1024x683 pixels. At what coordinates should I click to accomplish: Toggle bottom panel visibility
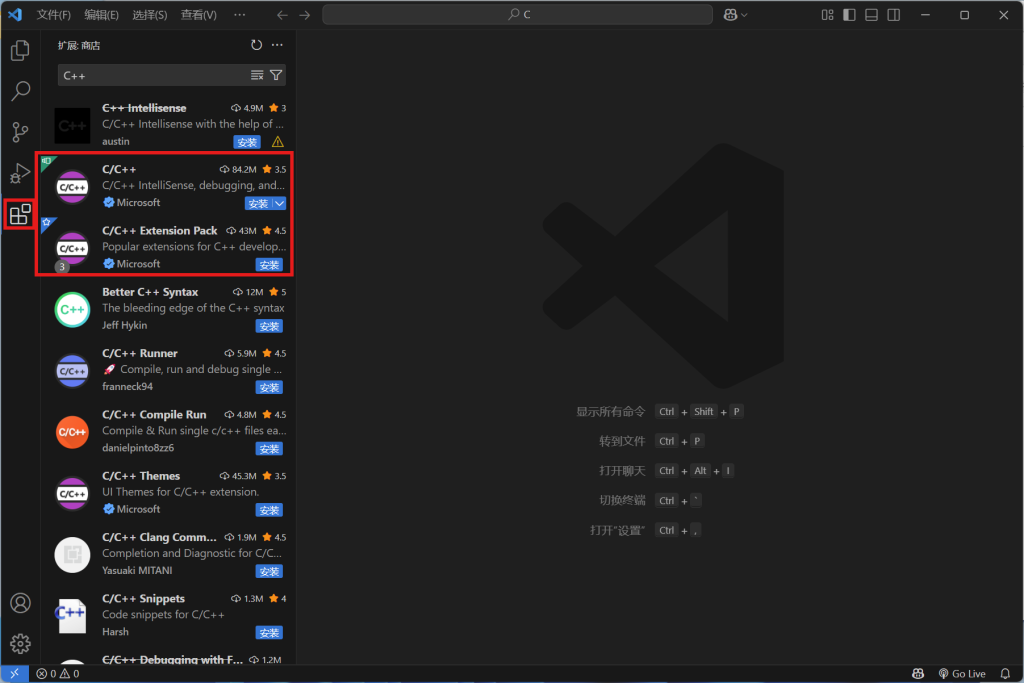[x=871, y=15]
